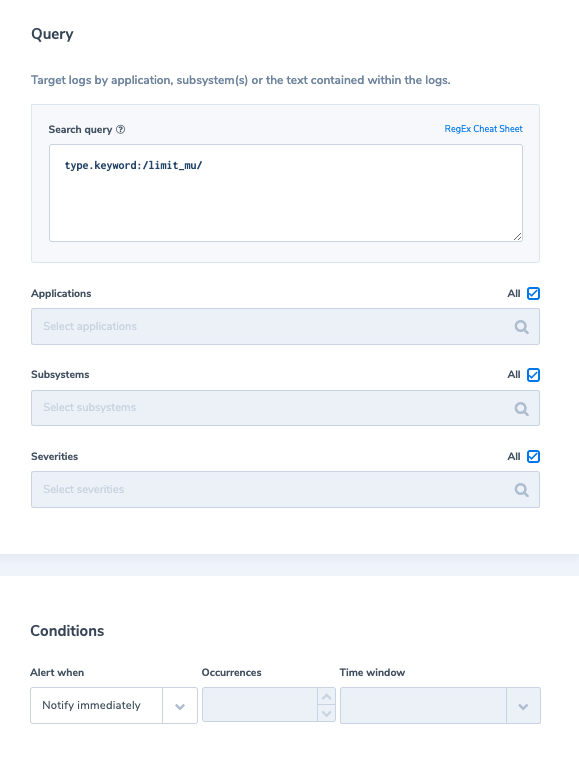The image size is (579, 773).
Task: Click the search icon in Applications field
Action: click(521, 327)
